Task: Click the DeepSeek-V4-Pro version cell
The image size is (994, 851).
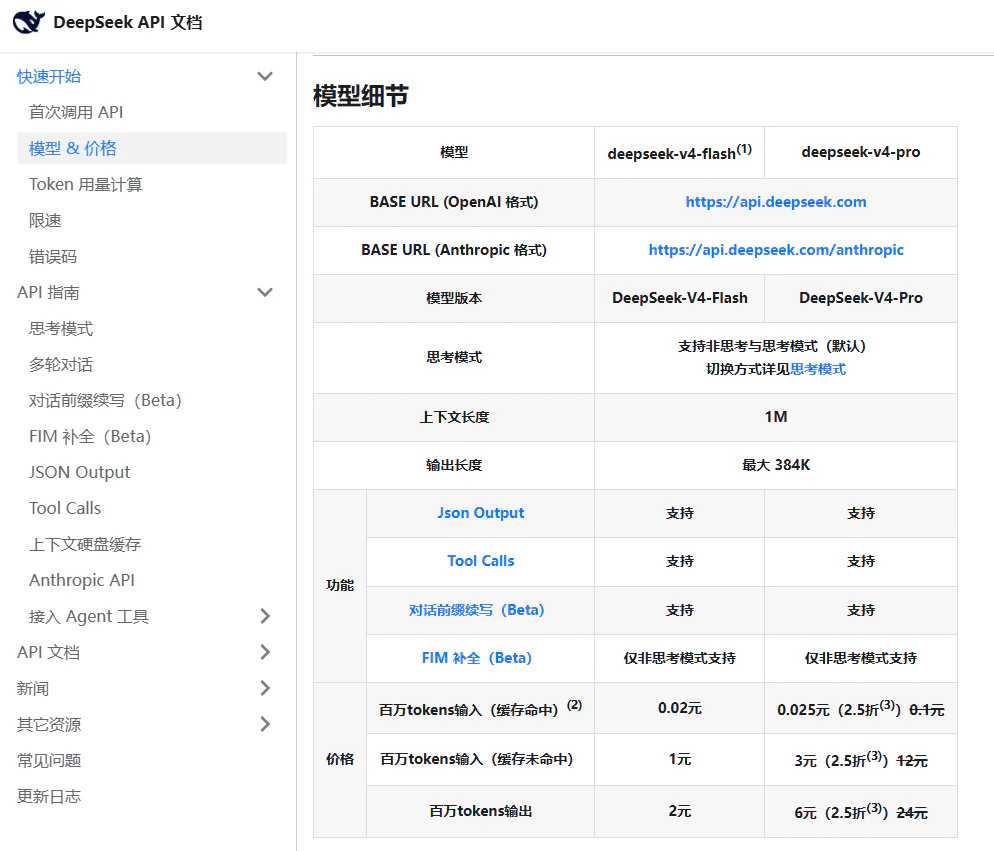Action: tap(861, 298)
